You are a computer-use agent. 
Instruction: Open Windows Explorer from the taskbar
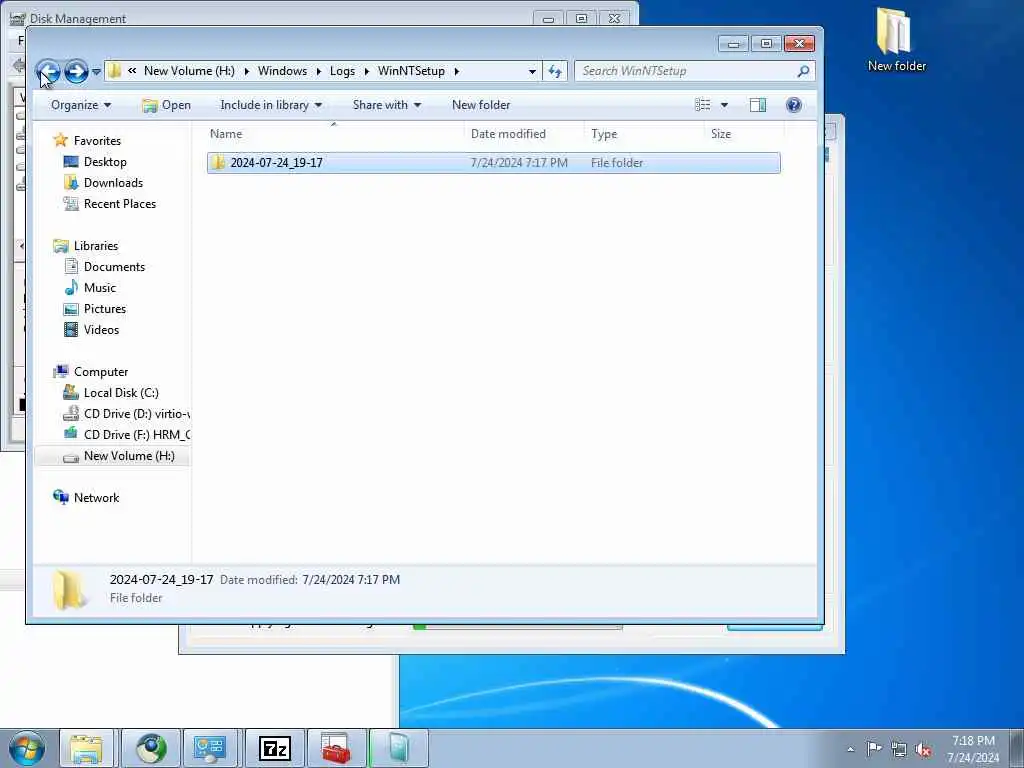86,748
